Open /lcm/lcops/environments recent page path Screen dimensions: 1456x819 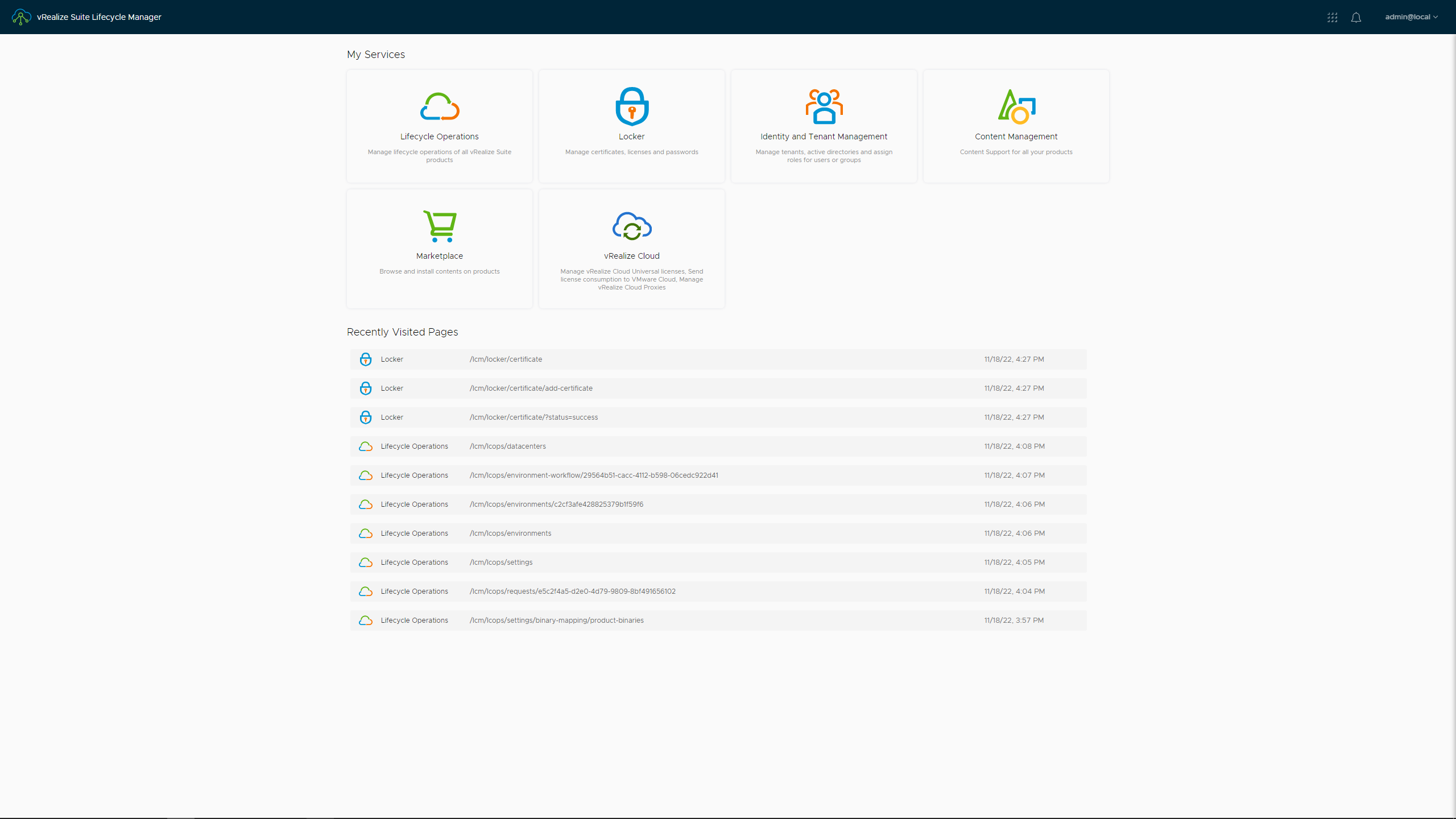(510, 533)
